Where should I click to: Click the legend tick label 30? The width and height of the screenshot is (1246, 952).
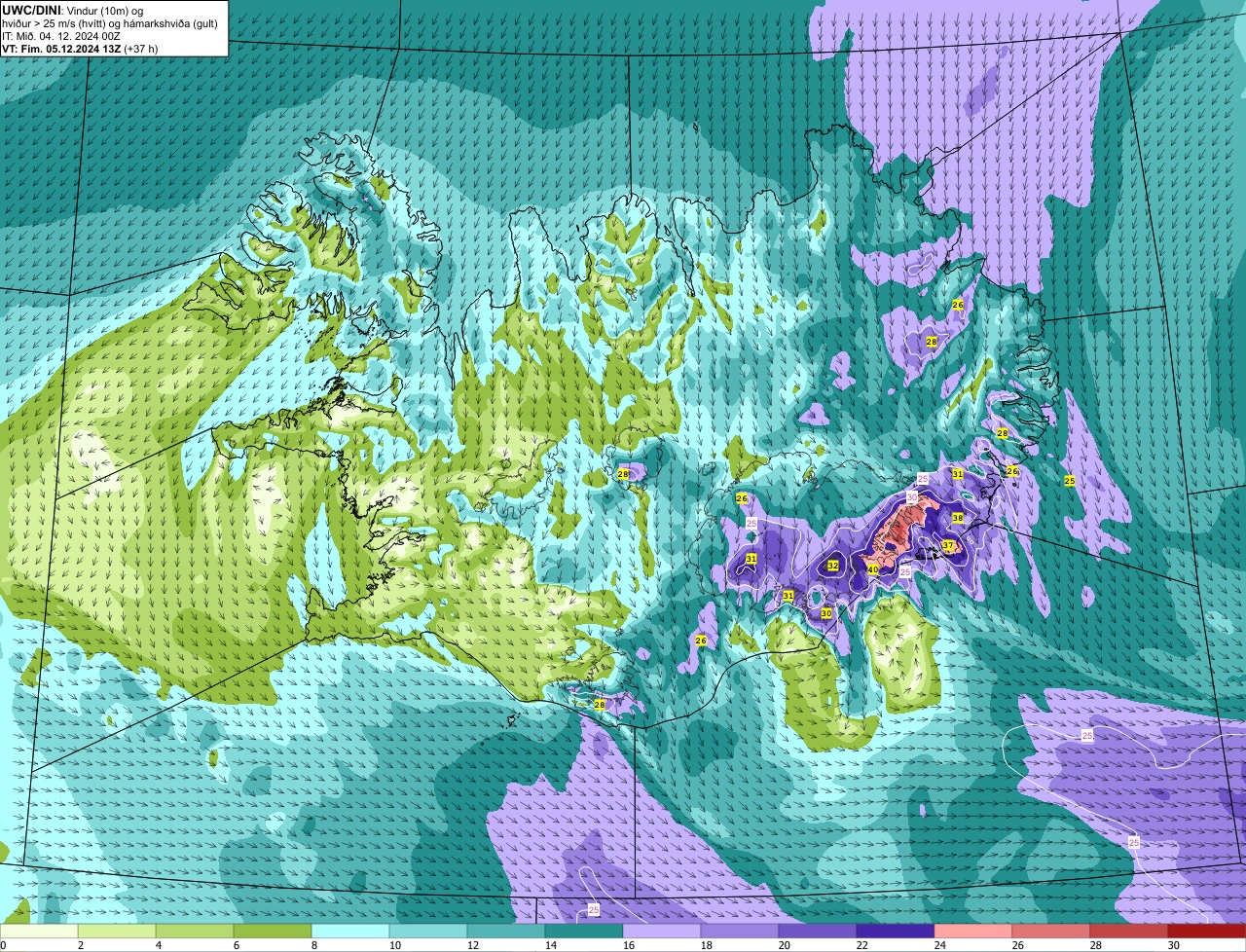[1173, 945]
